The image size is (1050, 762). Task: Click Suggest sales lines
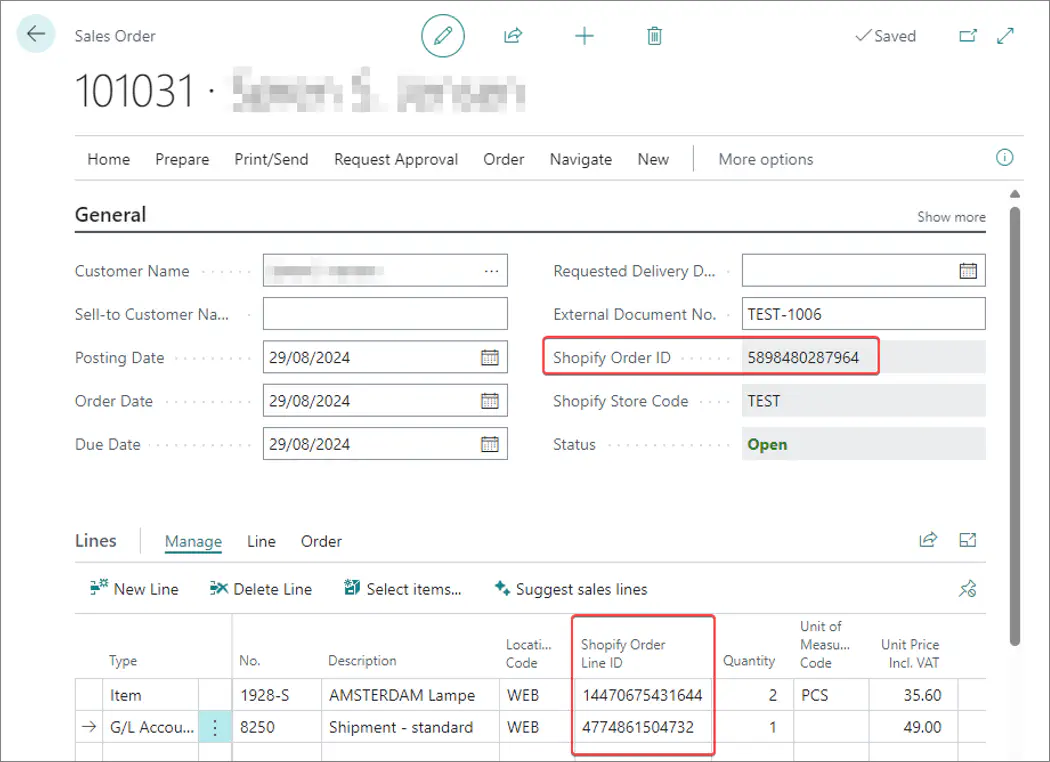pyautogui.click(x=571, y=589)
